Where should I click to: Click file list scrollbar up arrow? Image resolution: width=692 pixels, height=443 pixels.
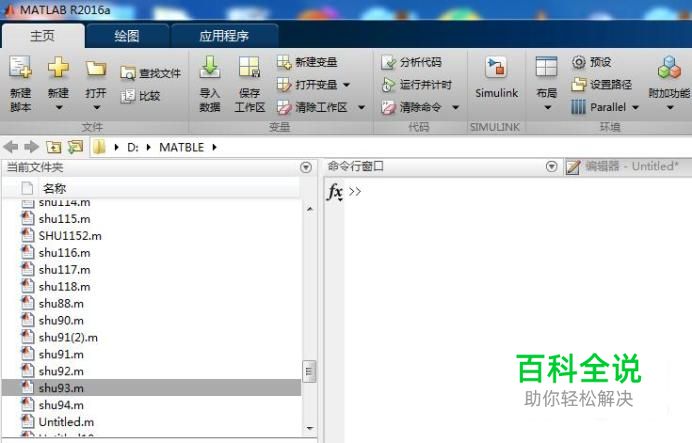[310, 209]
